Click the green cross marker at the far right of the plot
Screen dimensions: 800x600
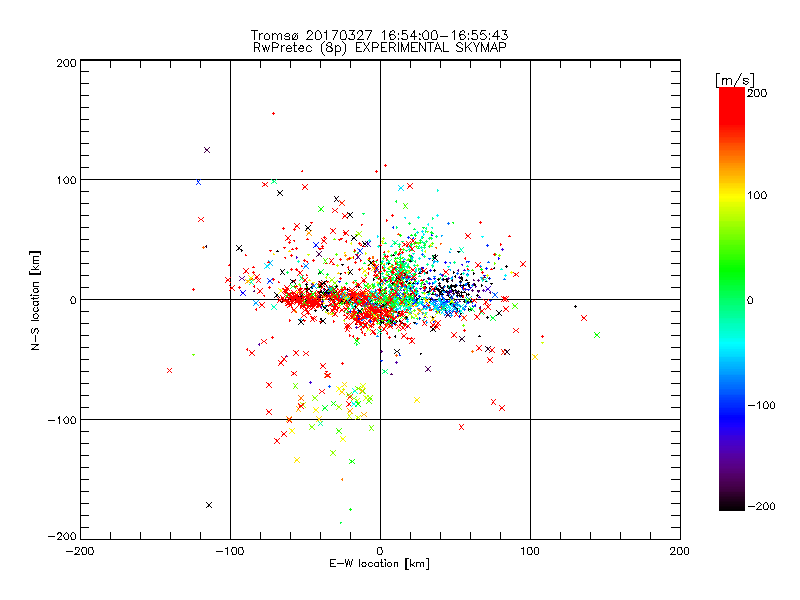[597, 335]
